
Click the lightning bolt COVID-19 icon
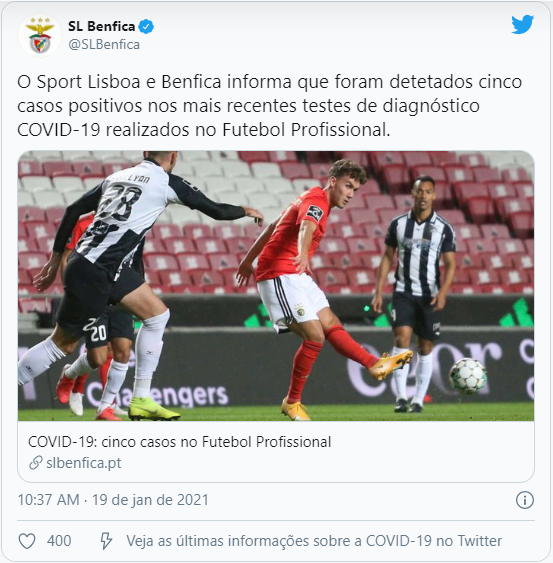[106, 540]
